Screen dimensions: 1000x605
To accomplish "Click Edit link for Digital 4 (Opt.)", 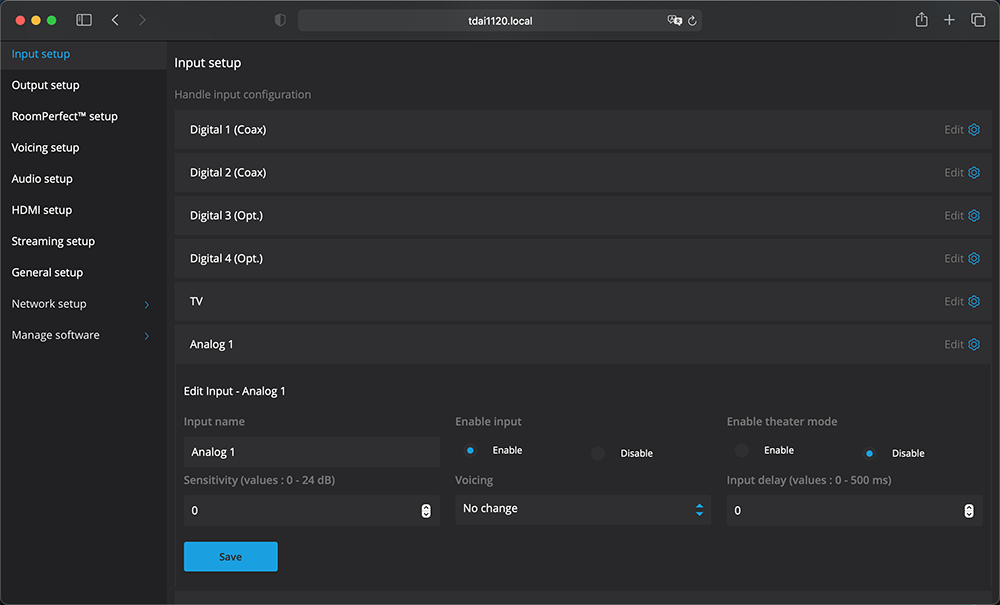I will pyautogui.click(x=953, y=258).
